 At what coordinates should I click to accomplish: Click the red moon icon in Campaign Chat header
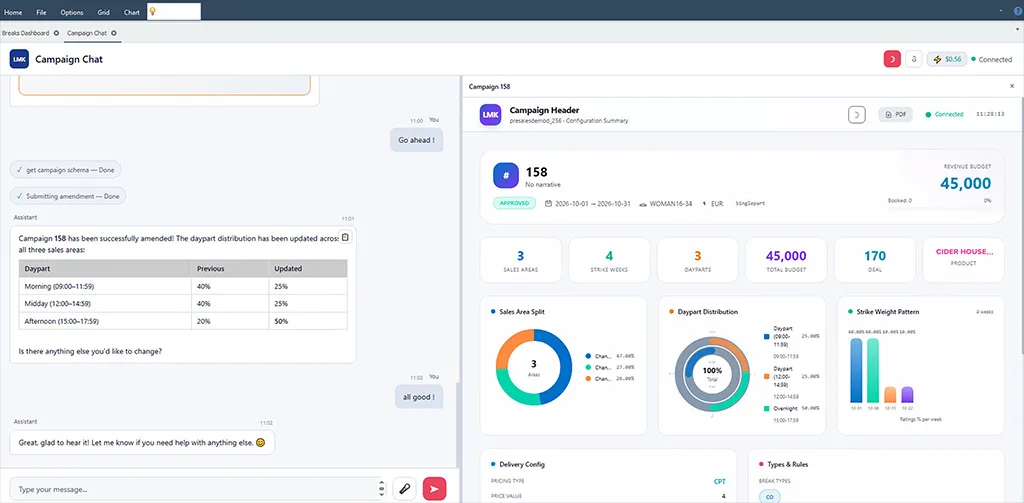(x=892, y=59)
